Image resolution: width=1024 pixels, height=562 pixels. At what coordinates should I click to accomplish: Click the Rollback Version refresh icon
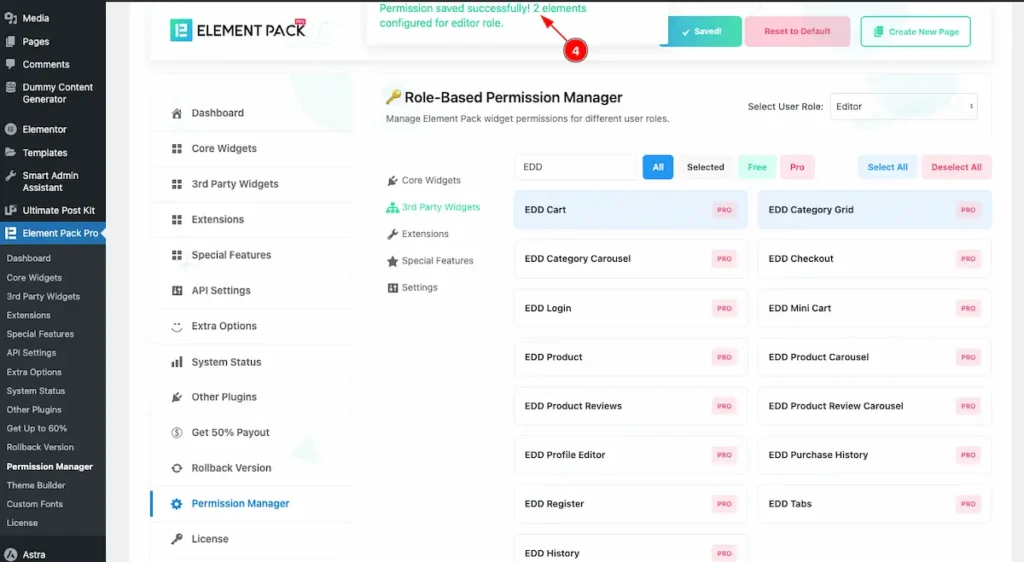pyautogui.click(x=177, y=468)
